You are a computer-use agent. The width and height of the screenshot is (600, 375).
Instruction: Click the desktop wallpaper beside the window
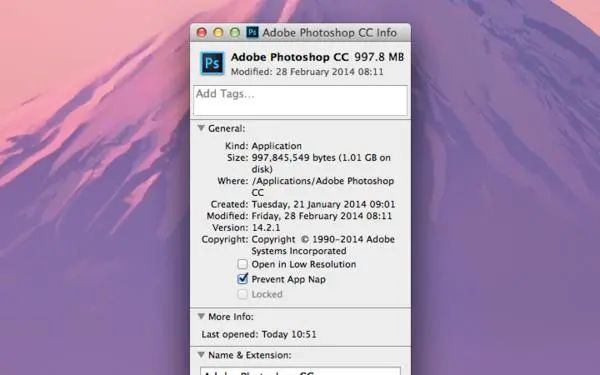point(497,191)
